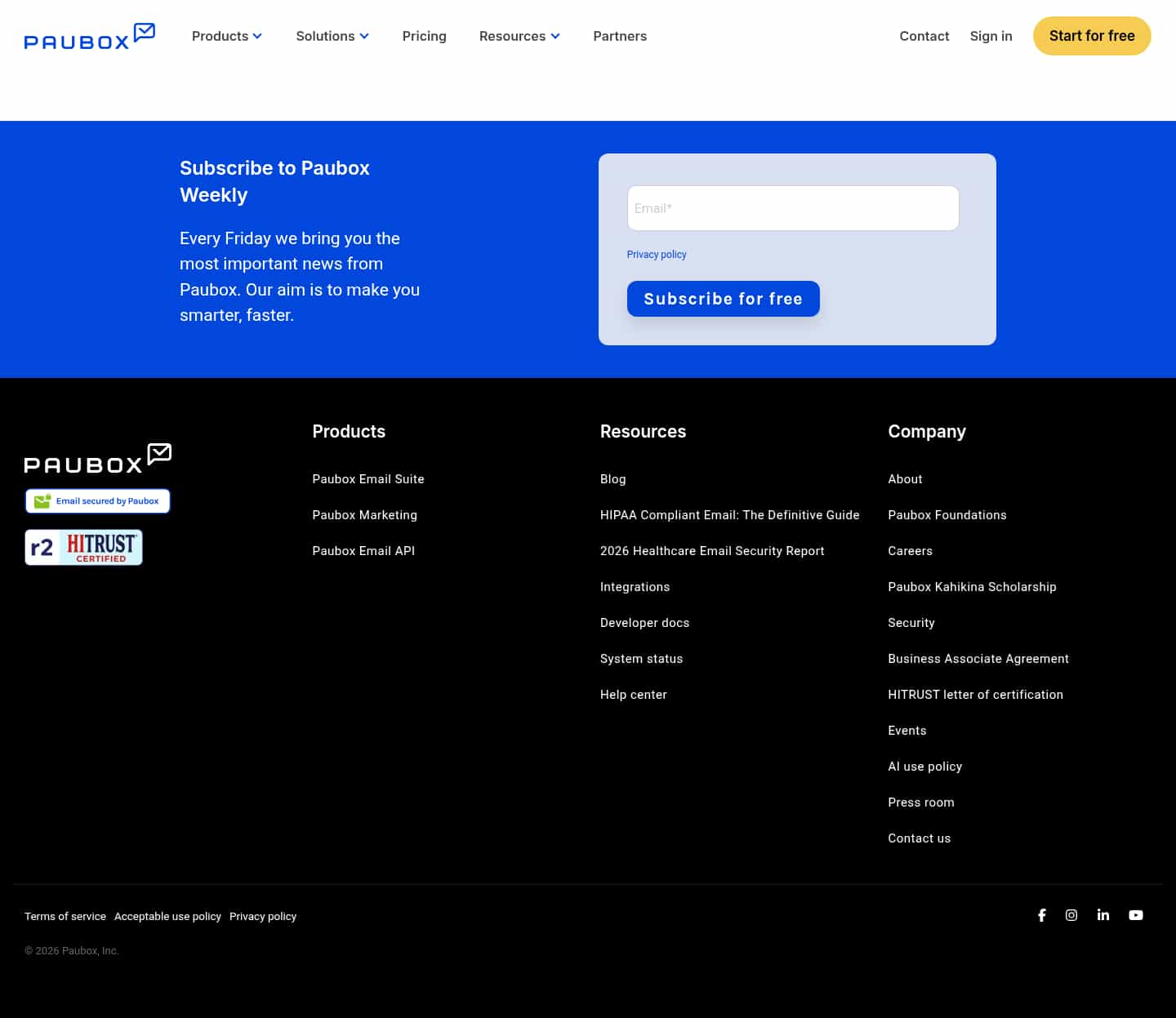Click Sign in in the header
Viewport: 1176px width, 1018px height.
(x=991, y=36)
